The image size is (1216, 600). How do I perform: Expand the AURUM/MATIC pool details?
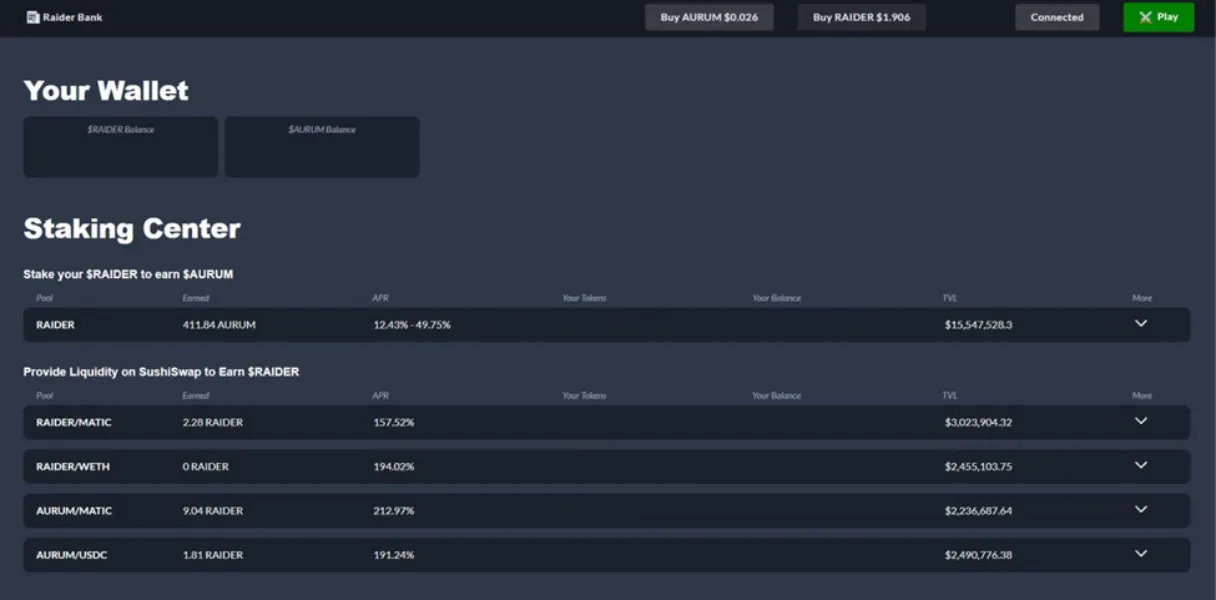[x=1140, y=510]
